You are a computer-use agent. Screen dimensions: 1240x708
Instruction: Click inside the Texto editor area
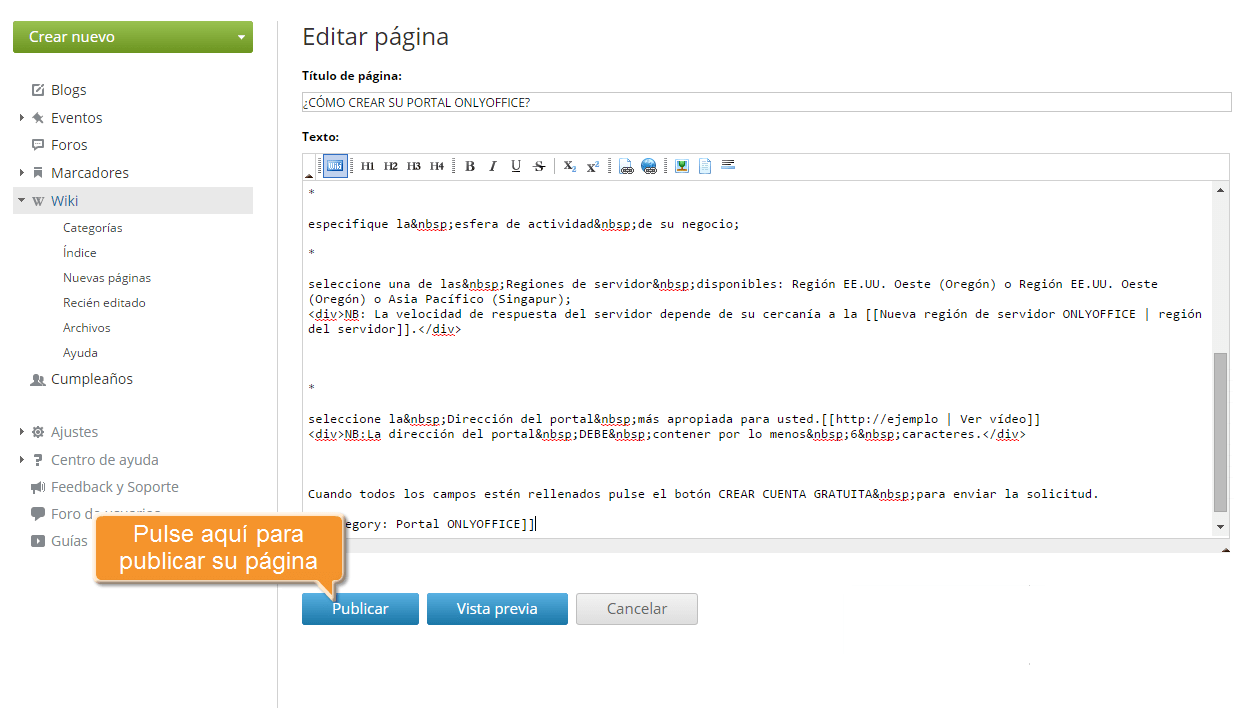pos(757,359)
